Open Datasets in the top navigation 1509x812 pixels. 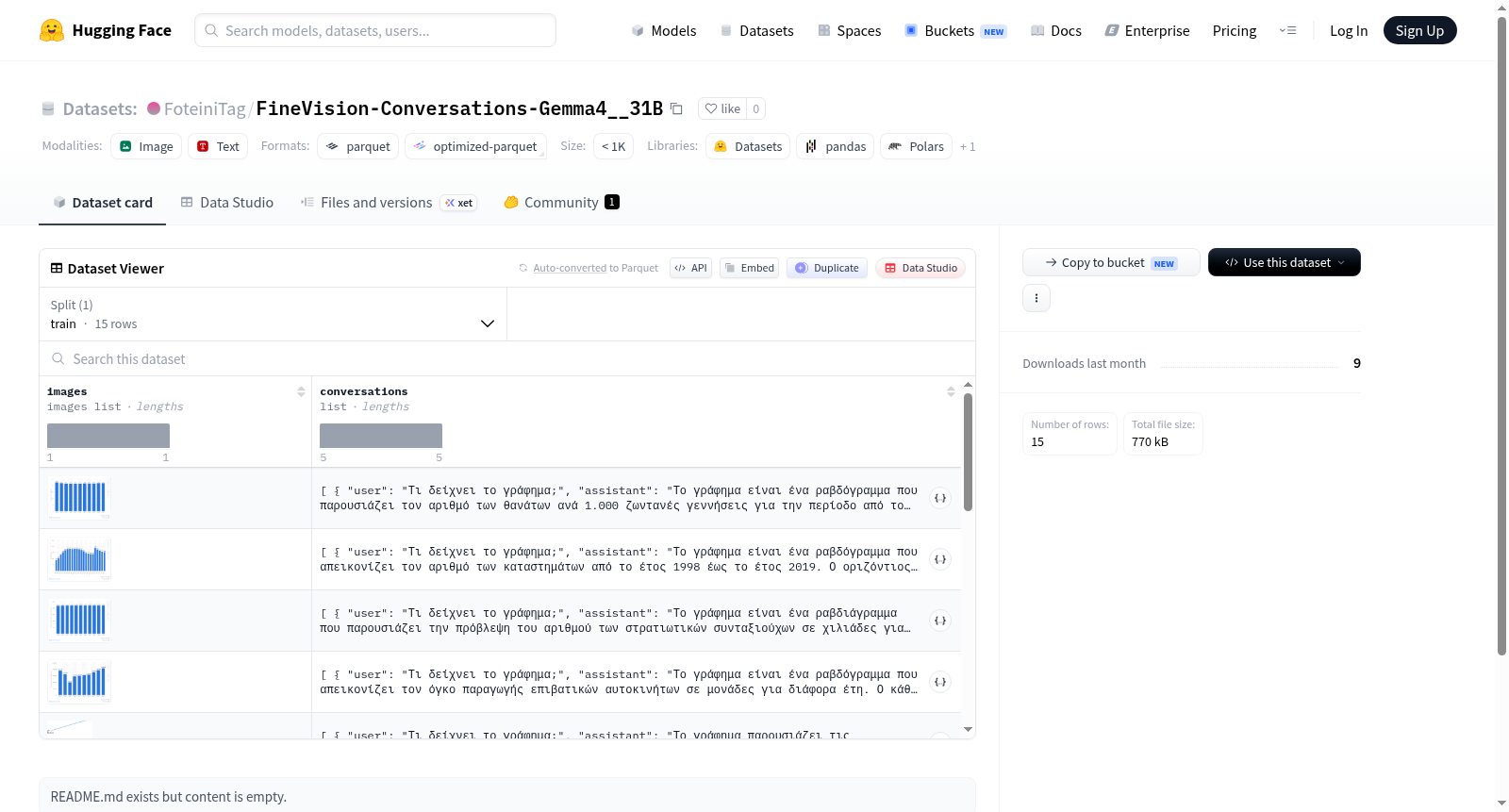coord(757,30)
